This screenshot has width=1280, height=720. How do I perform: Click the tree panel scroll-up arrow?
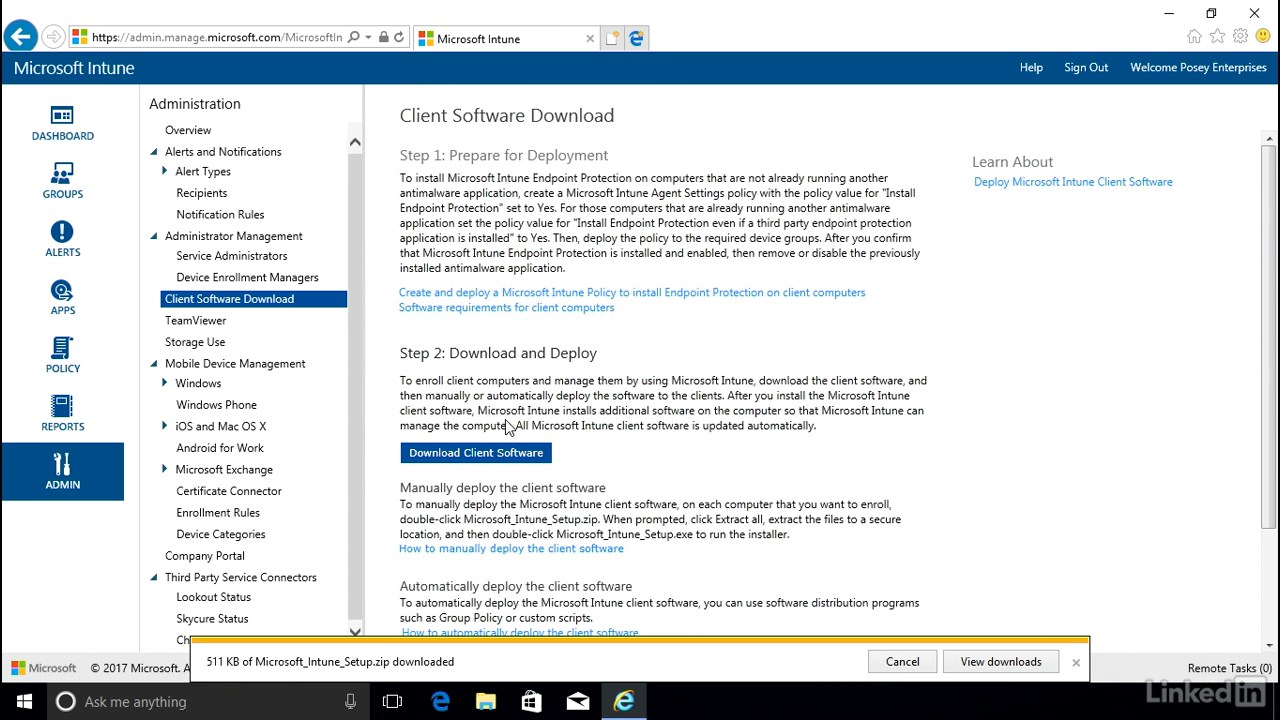pyautogui.click(x=355, y=142)
